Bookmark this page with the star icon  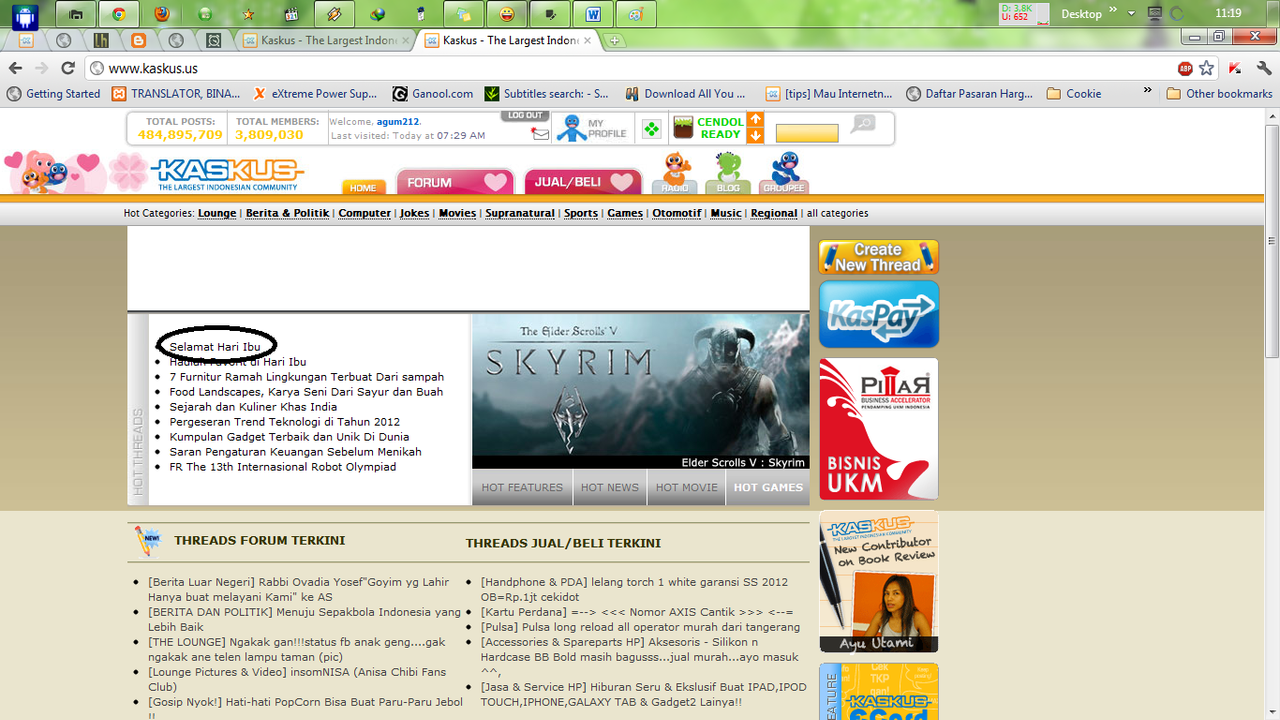coord(1207,68)
